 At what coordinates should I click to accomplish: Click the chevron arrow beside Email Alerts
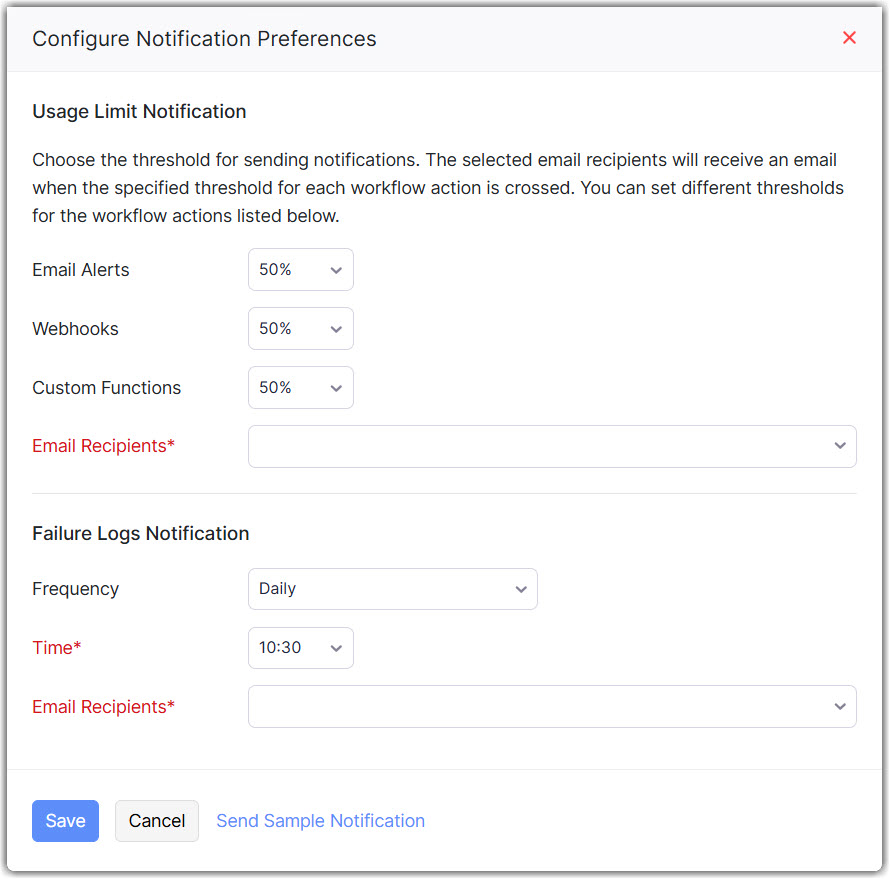coord(336,270)
